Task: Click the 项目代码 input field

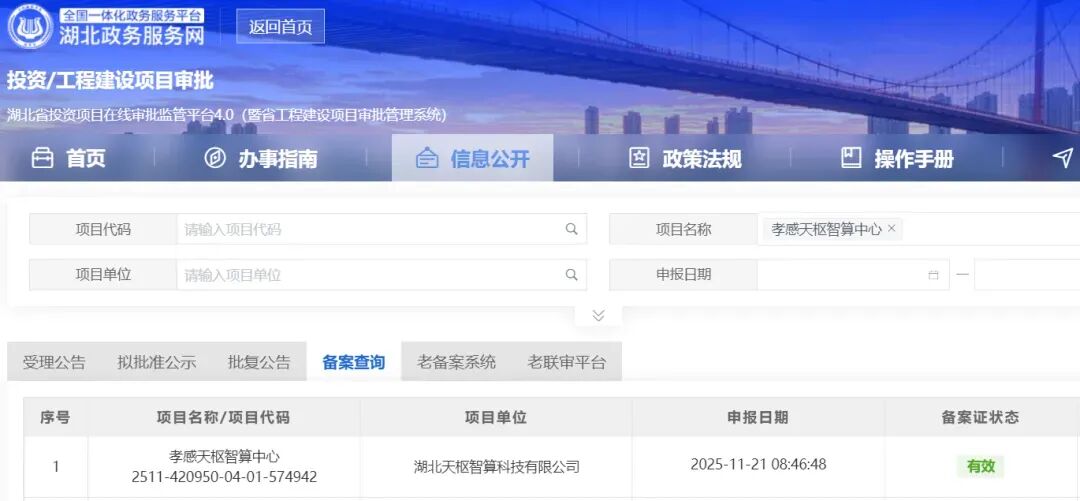Action: pyautogui.click(x=370, y=229)
